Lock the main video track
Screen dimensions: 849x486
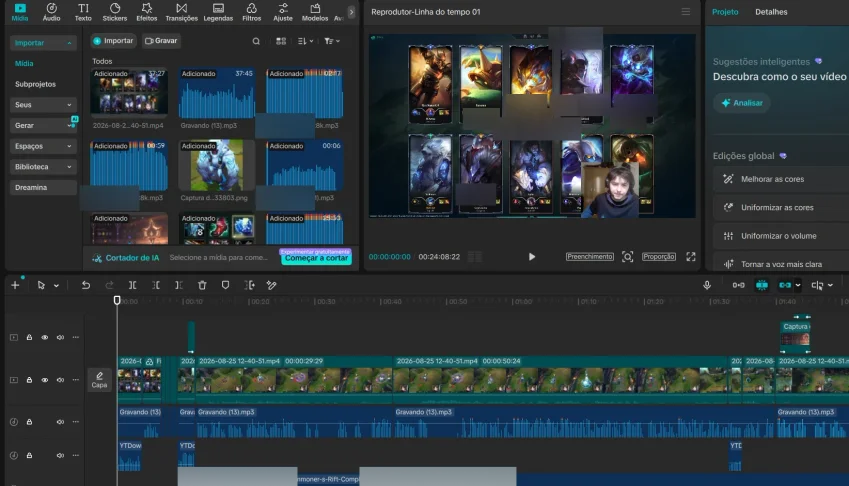[x=29, y=380]
